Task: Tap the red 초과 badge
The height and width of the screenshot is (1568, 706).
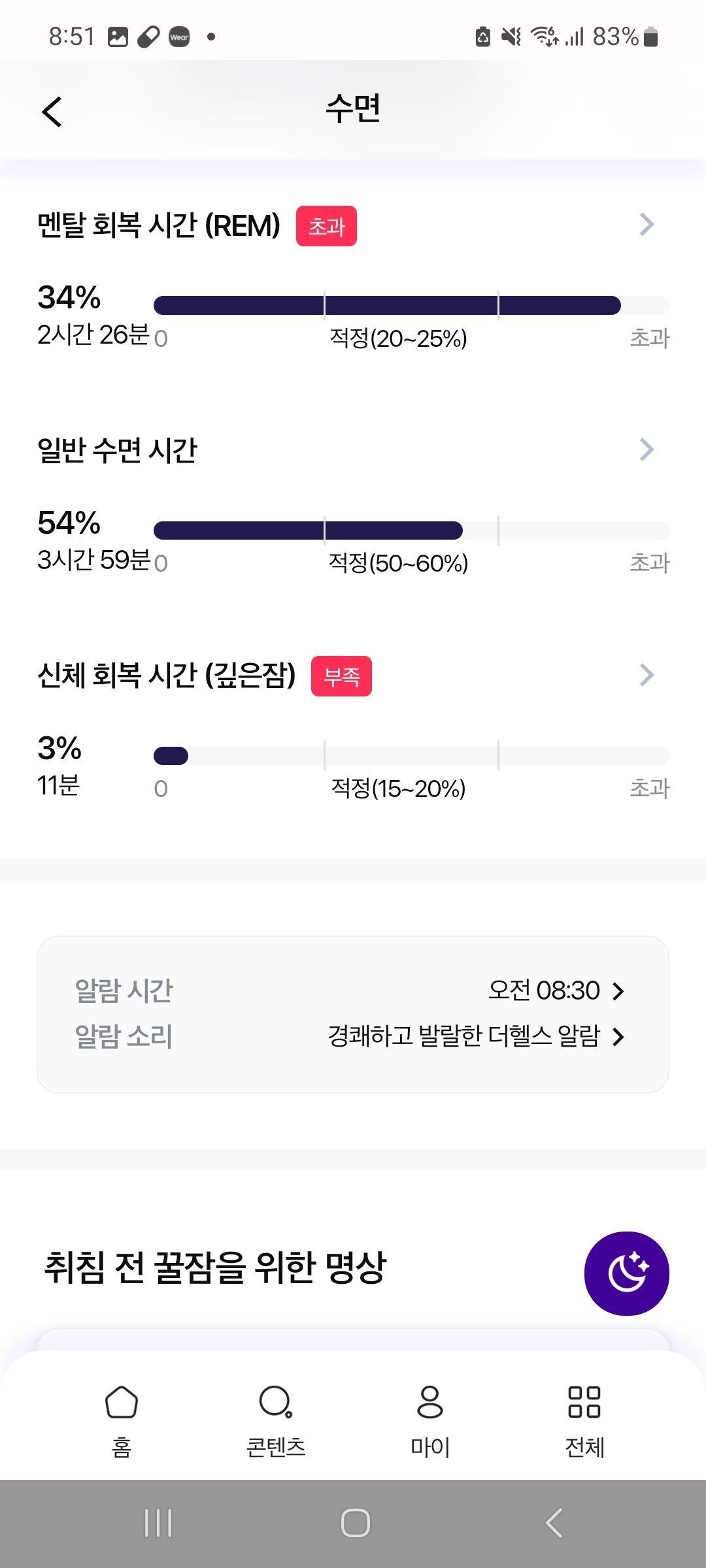Action: 326,226
